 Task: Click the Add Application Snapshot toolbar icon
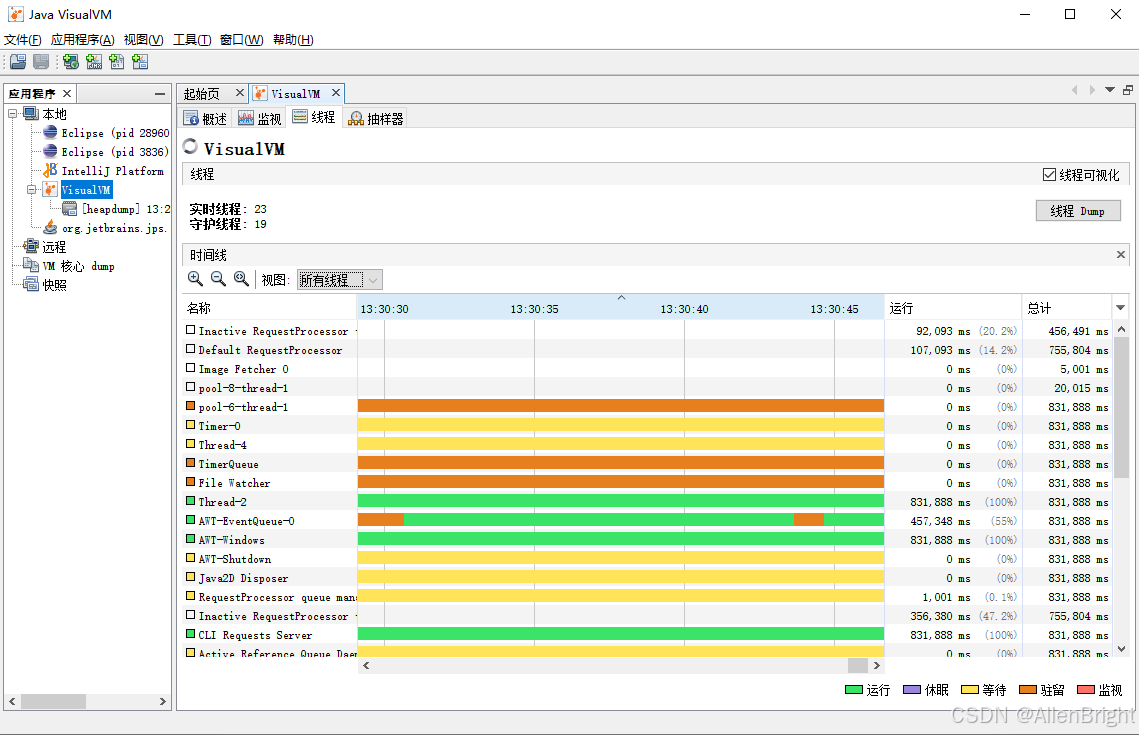point(140,62)
